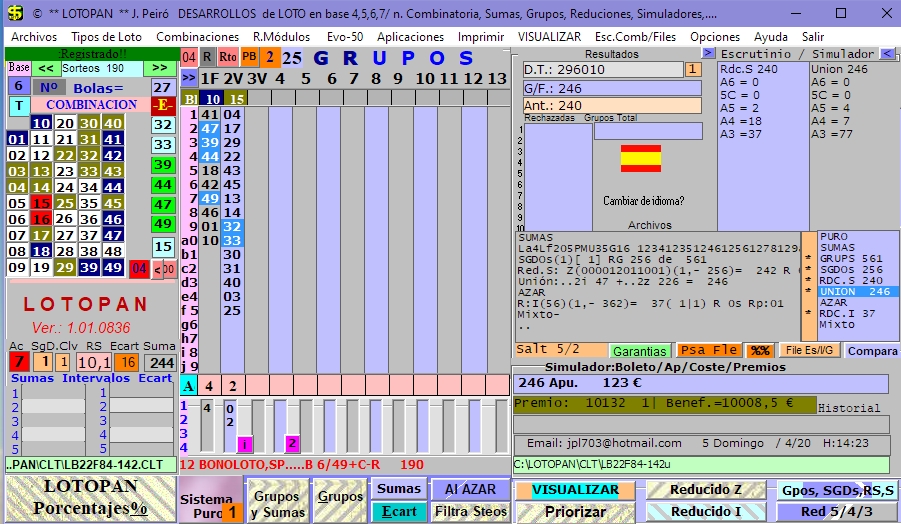
Task: Select RDC.S 240 in the list
Action: point(856,280)
